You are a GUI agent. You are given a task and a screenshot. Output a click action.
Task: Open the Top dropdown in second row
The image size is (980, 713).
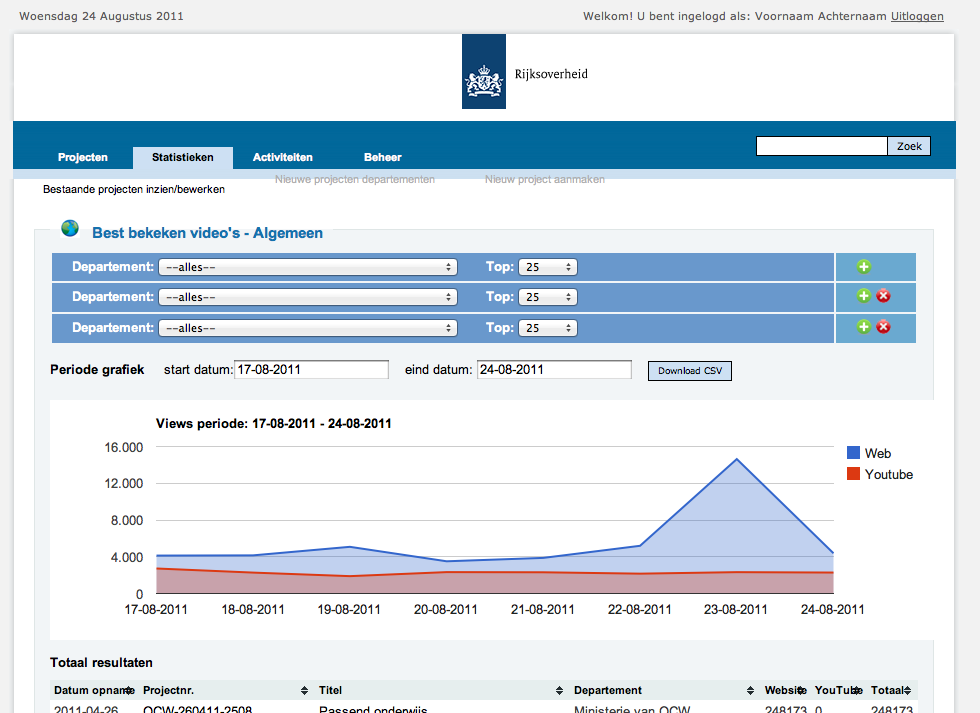pos(549,297)
